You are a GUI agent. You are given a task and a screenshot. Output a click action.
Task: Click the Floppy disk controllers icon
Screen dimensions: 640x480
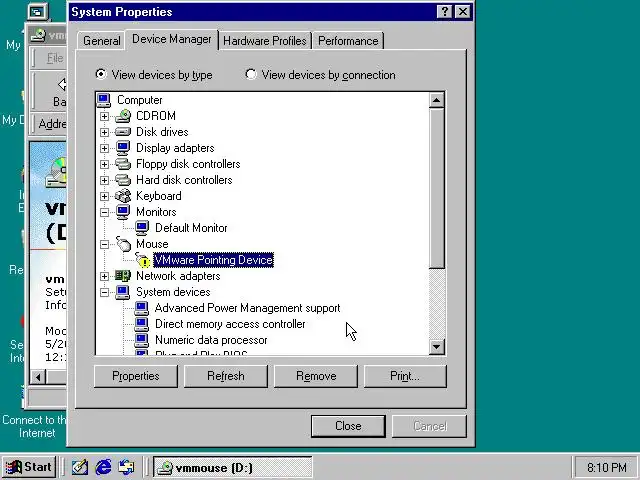coord(122,164)
